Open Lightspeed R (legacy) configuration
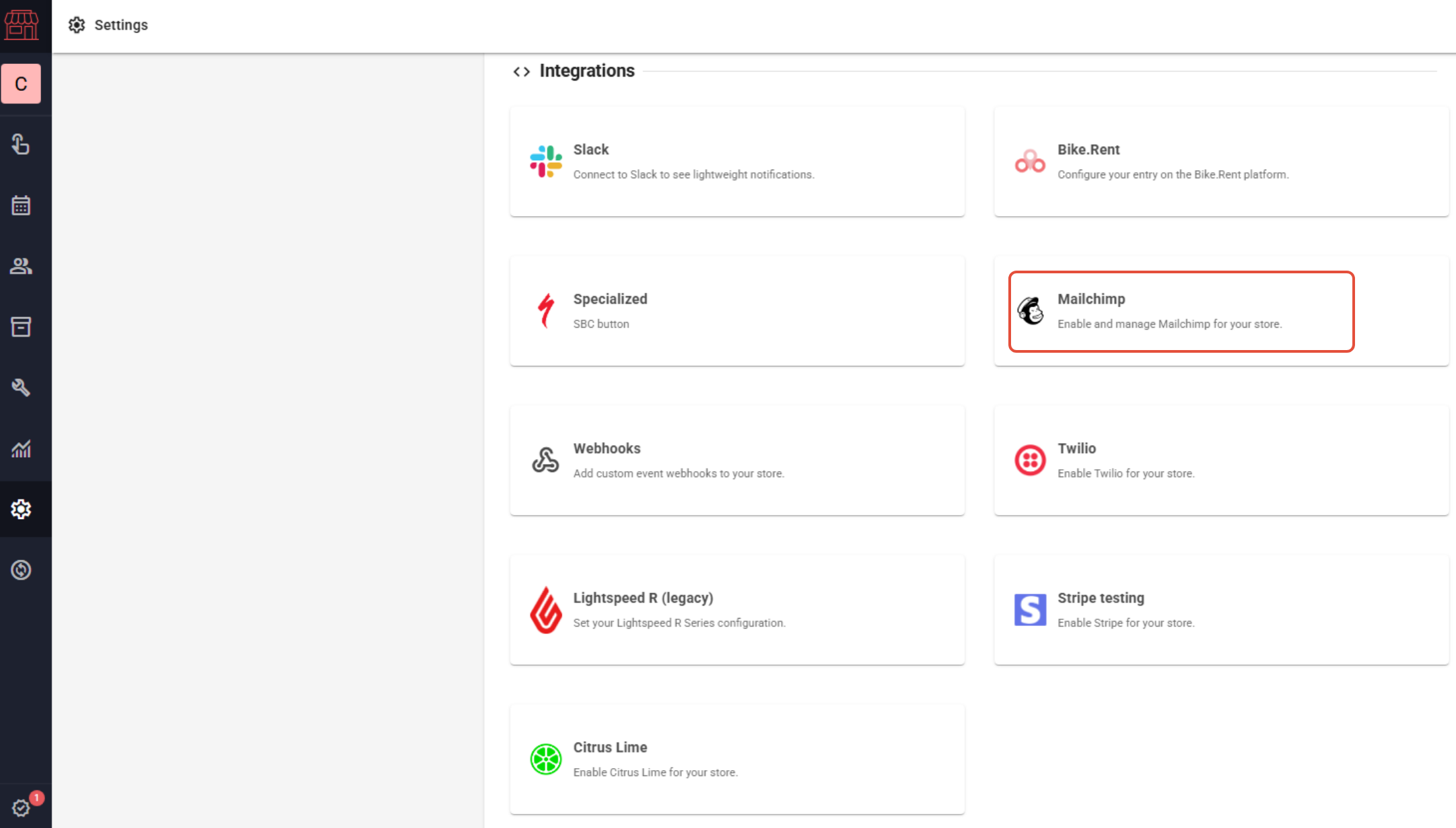 (737, 610)
